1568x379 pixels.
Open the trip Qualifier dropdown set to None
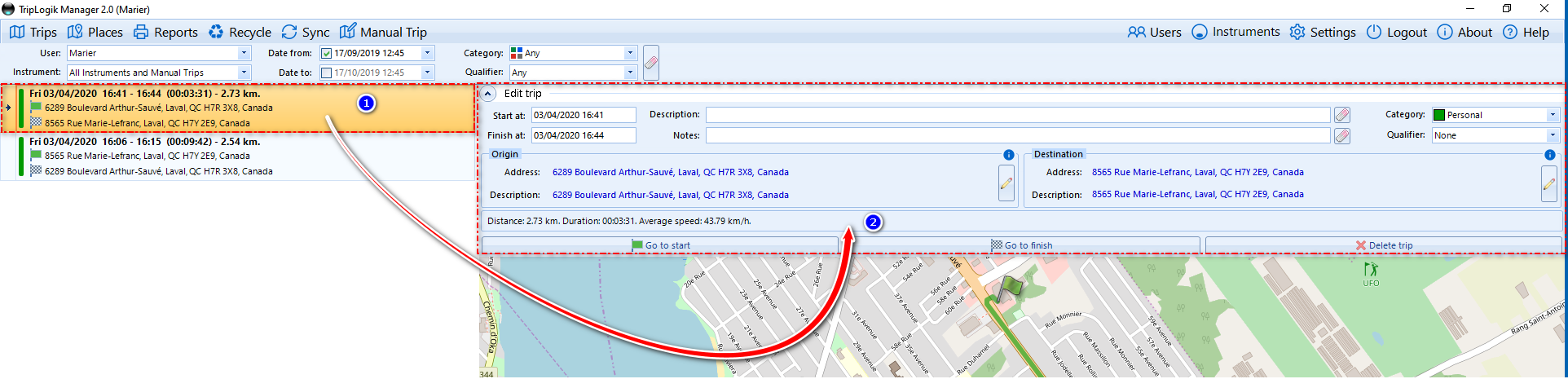1553,135
